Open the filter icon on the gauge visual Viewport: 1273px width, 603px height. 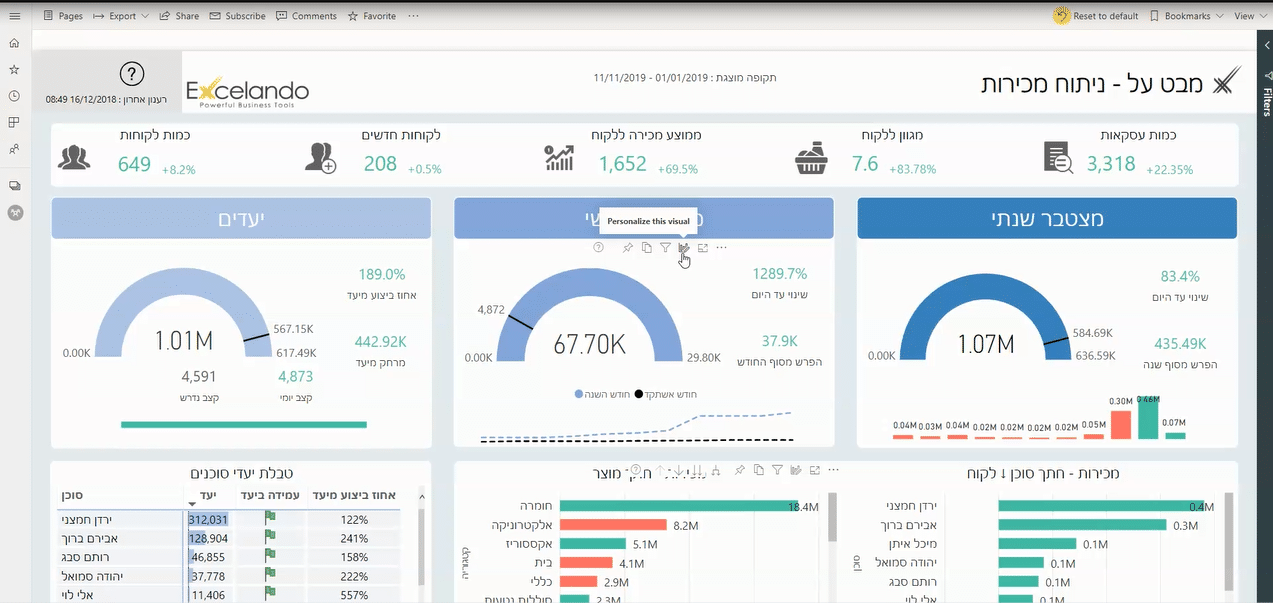coord(666,247)
